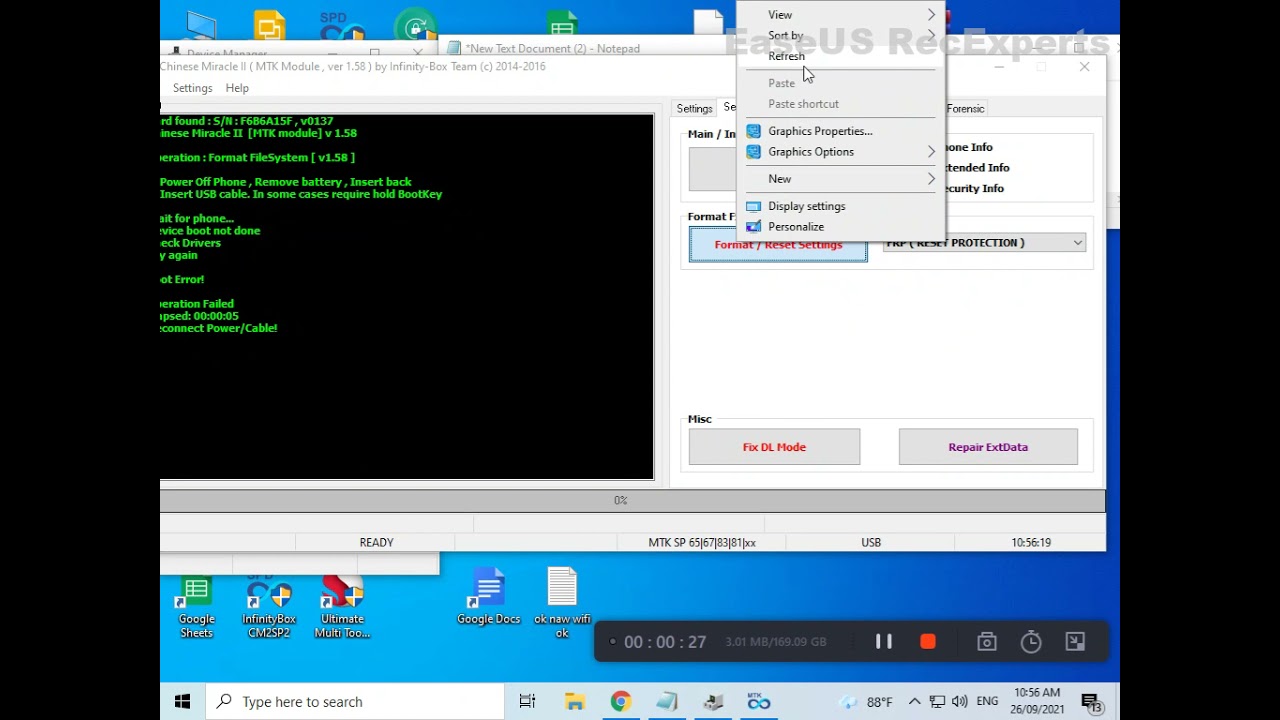Click the 'Boot Error!' line in the log
Image resolution: width=1280 pixels, height=720 pixels.
pos(182,280)
